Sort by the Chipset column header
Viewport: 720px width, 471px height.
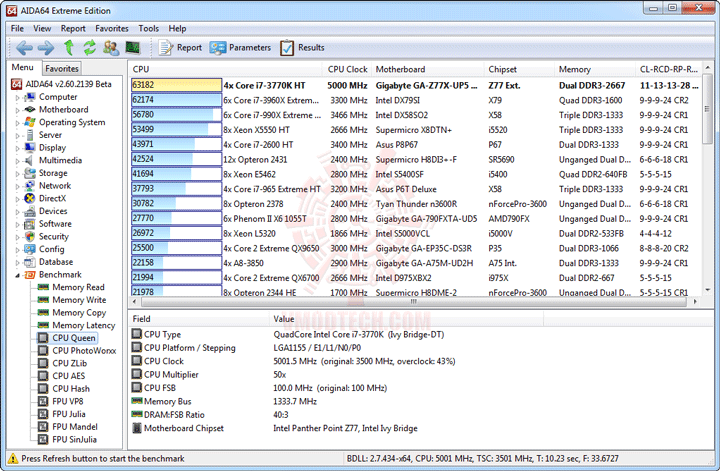coord(519,69)
